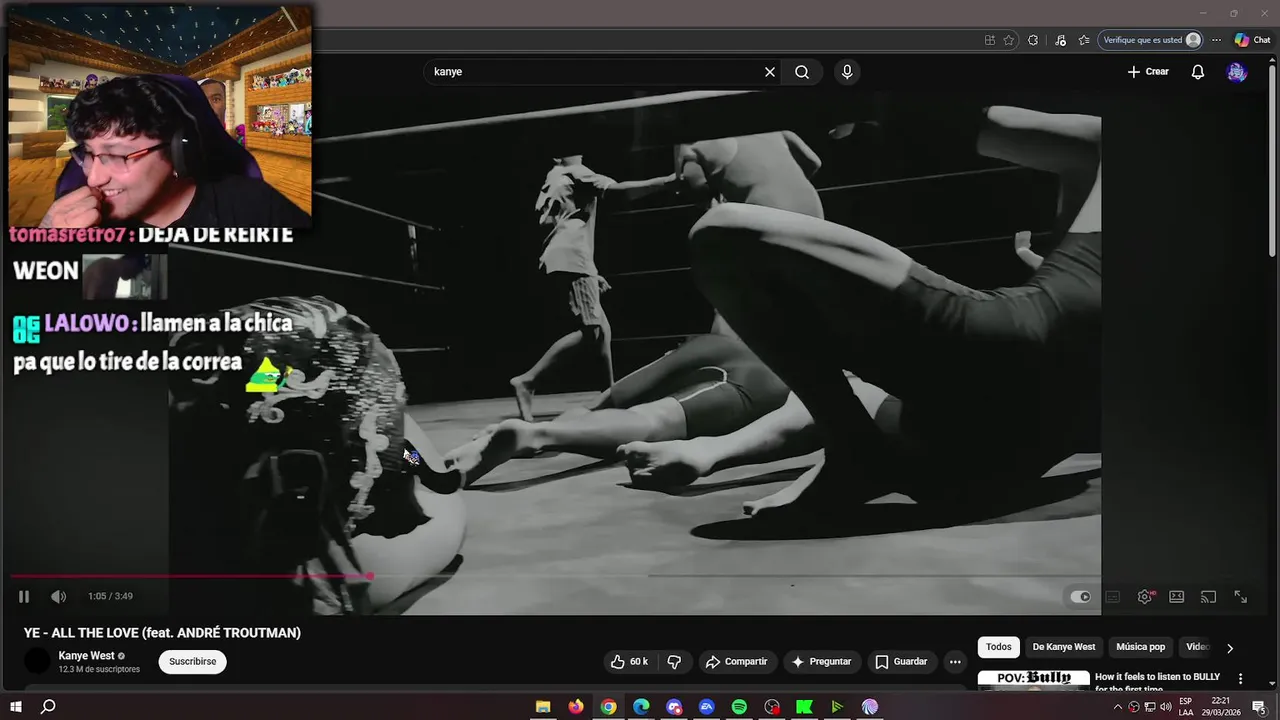This screenshot has width=1280, height=720.
Task: Open more actions ellipsis beside Guardar
Action: pyautogui.click(x=955, y=662)
